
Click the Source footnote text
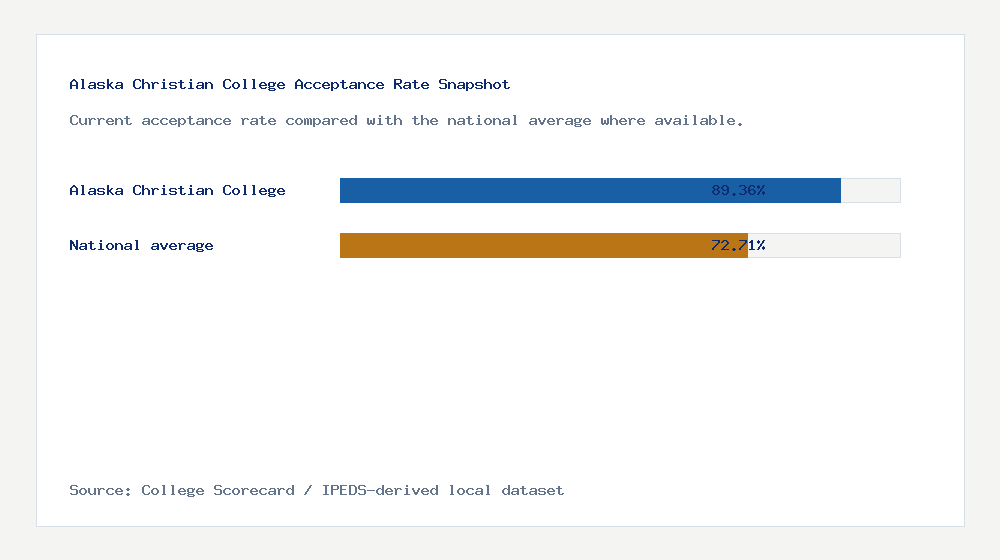316,490
